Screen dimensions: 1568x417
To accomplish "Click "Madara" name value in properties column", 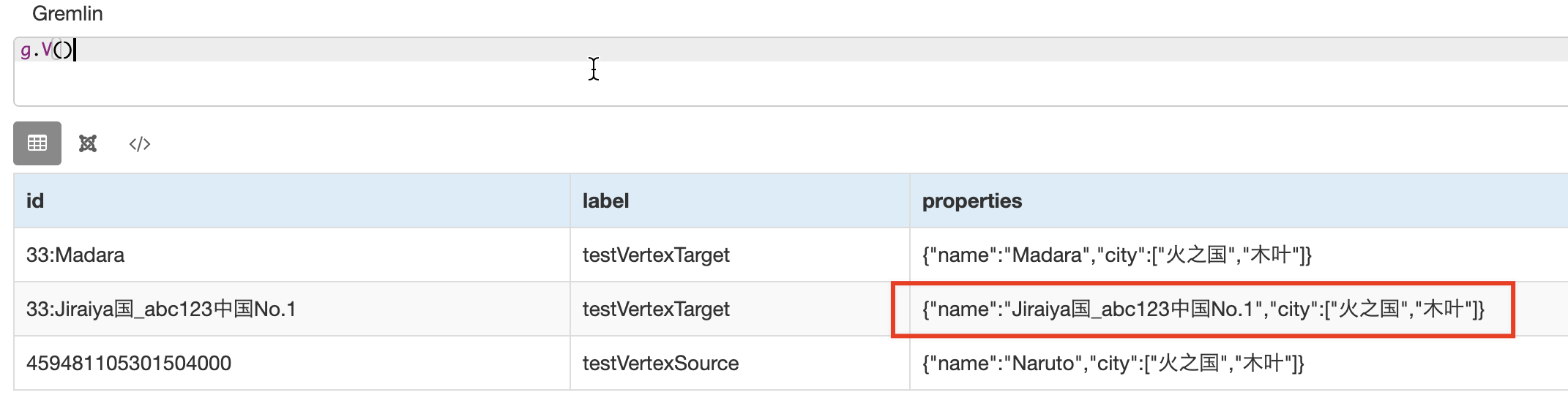I will click(1047, 255).
